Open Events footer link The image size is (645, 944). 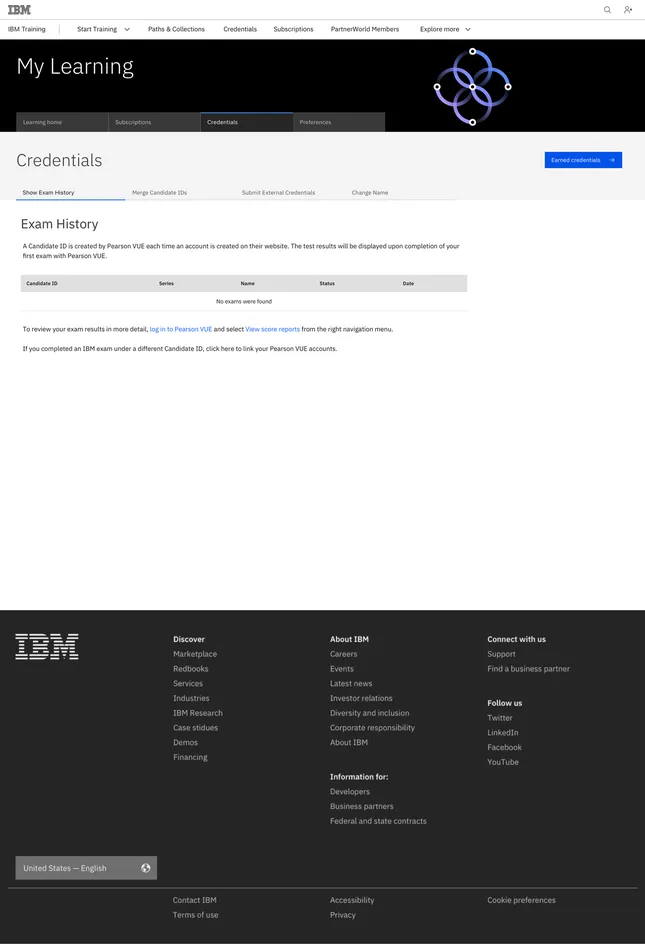click(342, 669)
